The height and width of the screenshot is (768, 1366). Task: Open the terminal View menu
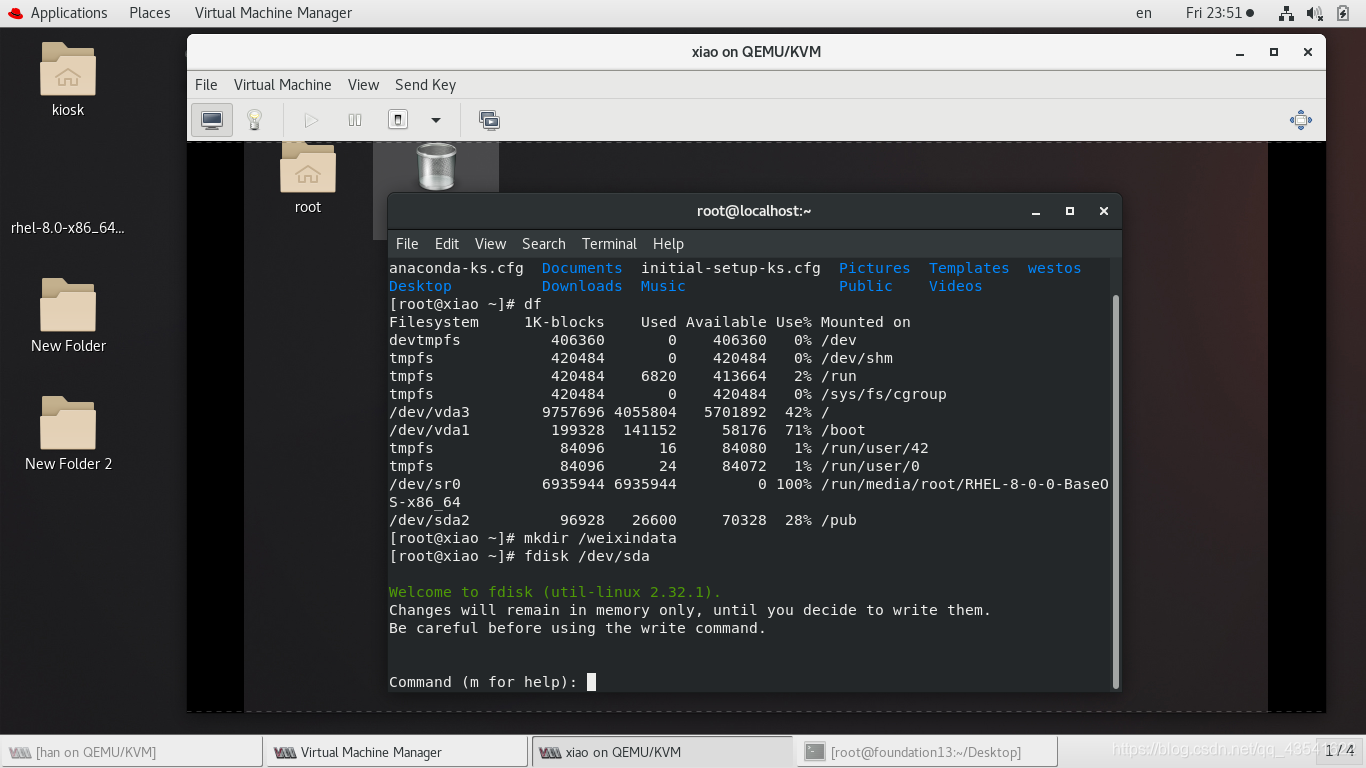click(x=490, y=244)
